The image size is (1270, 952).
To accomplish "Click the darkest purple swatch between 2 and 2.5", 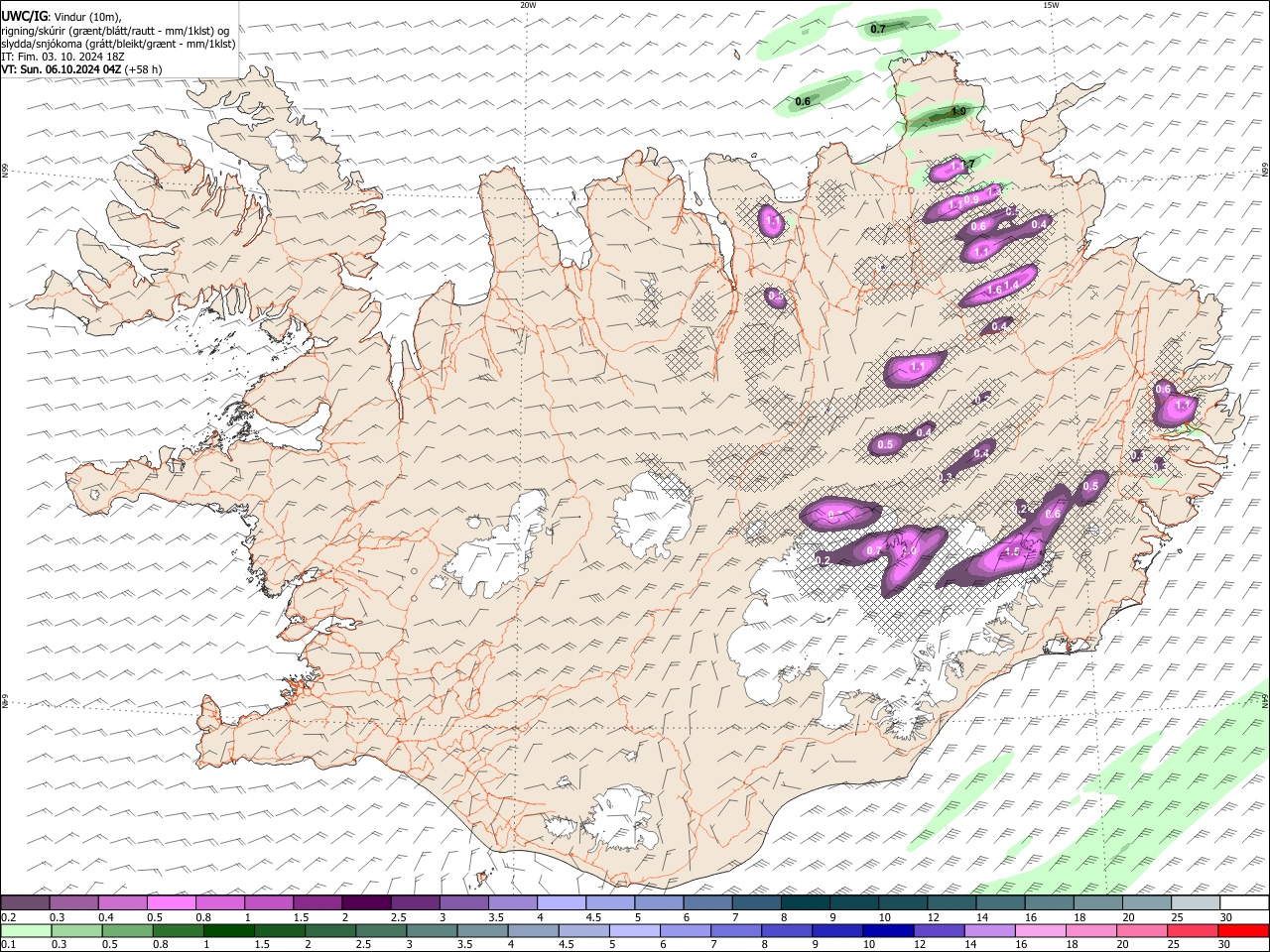I will point(366,903).
